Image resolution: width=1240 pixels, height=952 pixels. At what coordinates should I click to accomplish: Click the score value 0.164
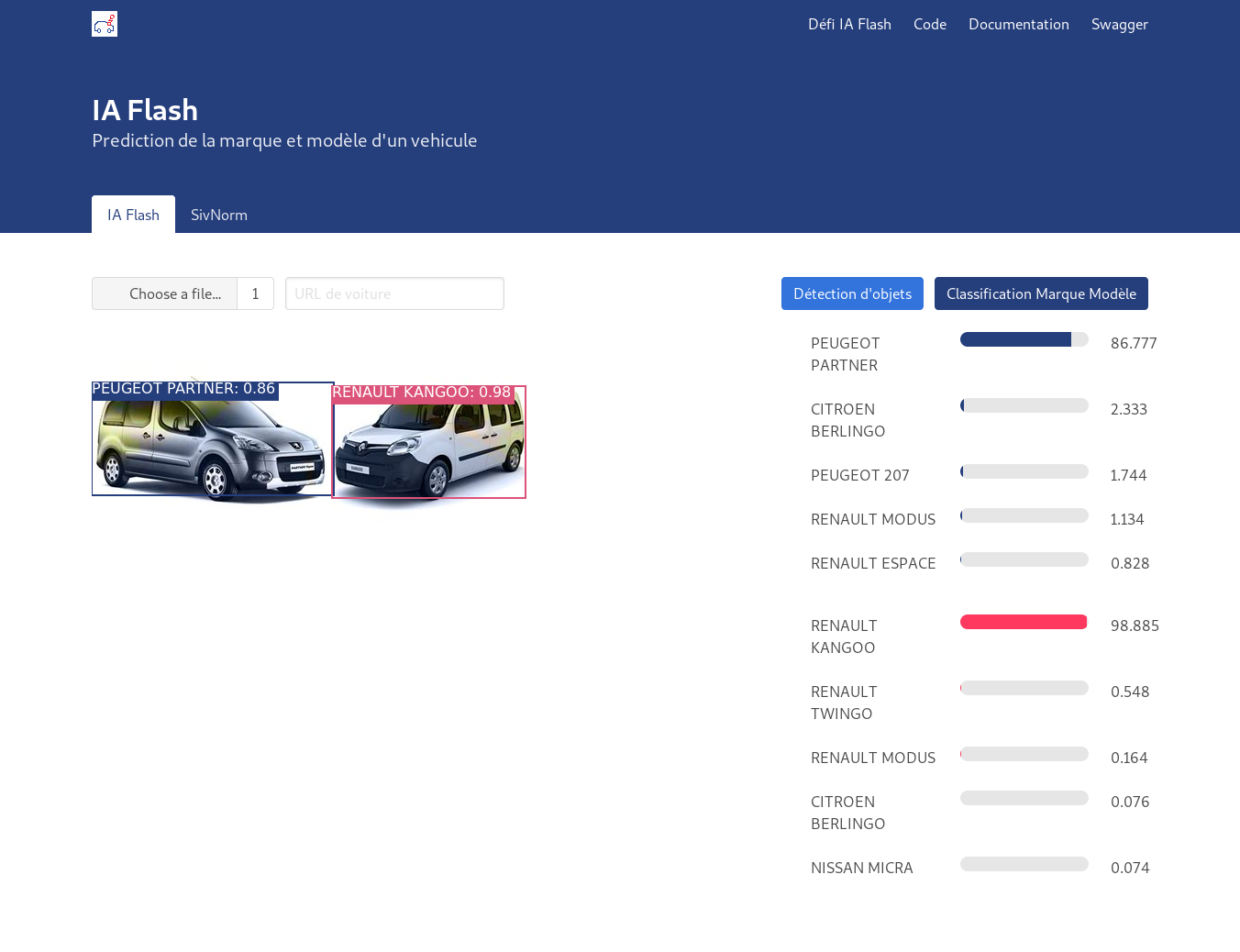[x=1129, y=758]
